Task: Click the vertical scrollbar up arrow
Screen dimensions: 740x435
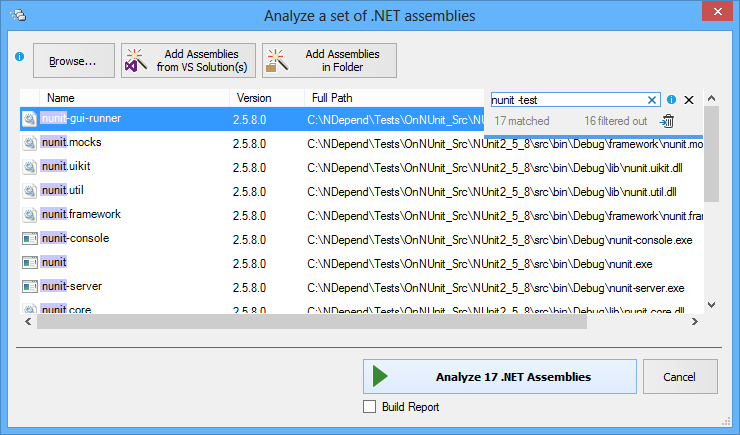Action: pos(712,98)
